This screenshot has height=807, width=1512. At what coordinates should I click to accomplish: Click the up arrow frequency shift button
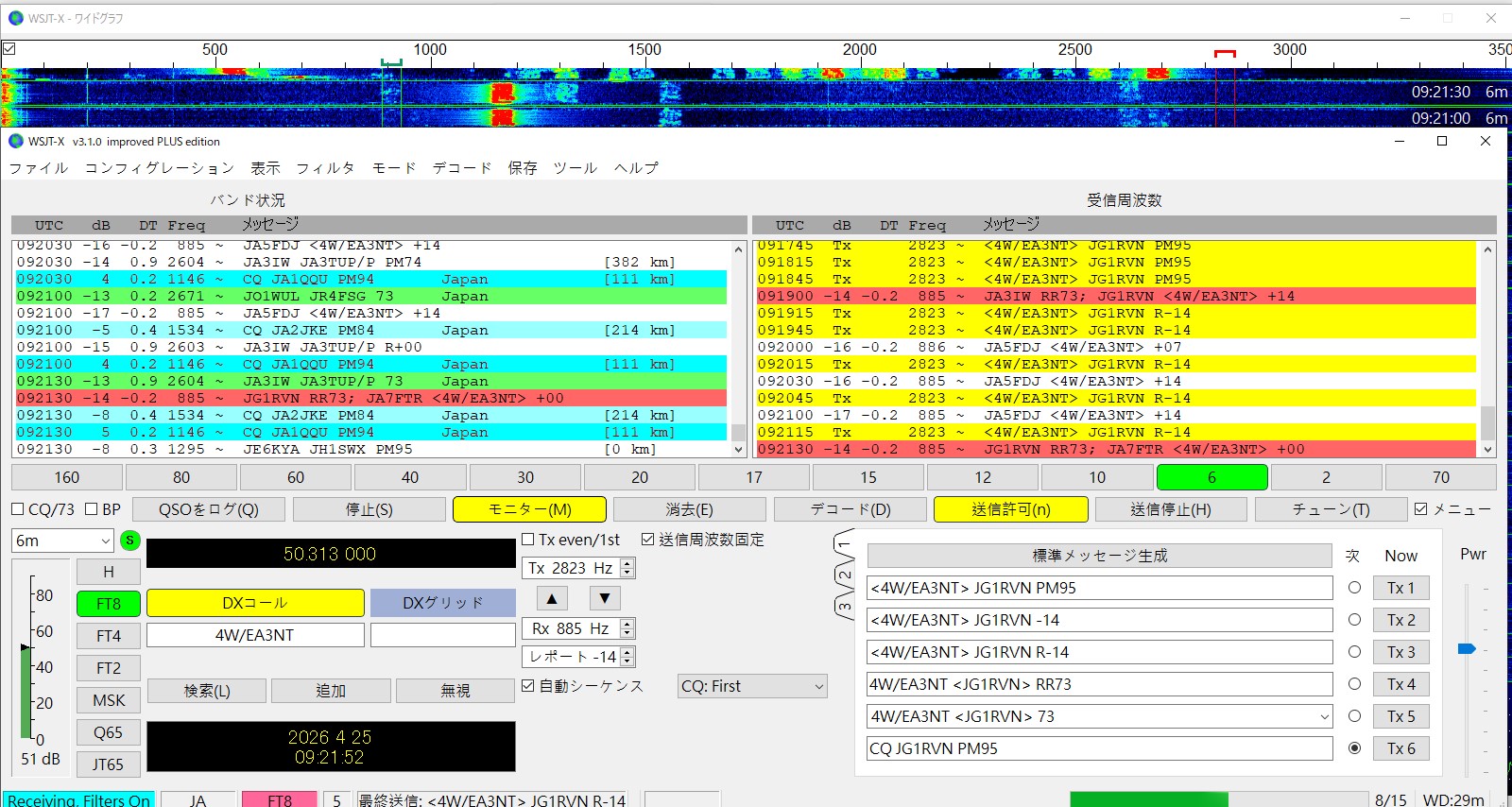552,598
